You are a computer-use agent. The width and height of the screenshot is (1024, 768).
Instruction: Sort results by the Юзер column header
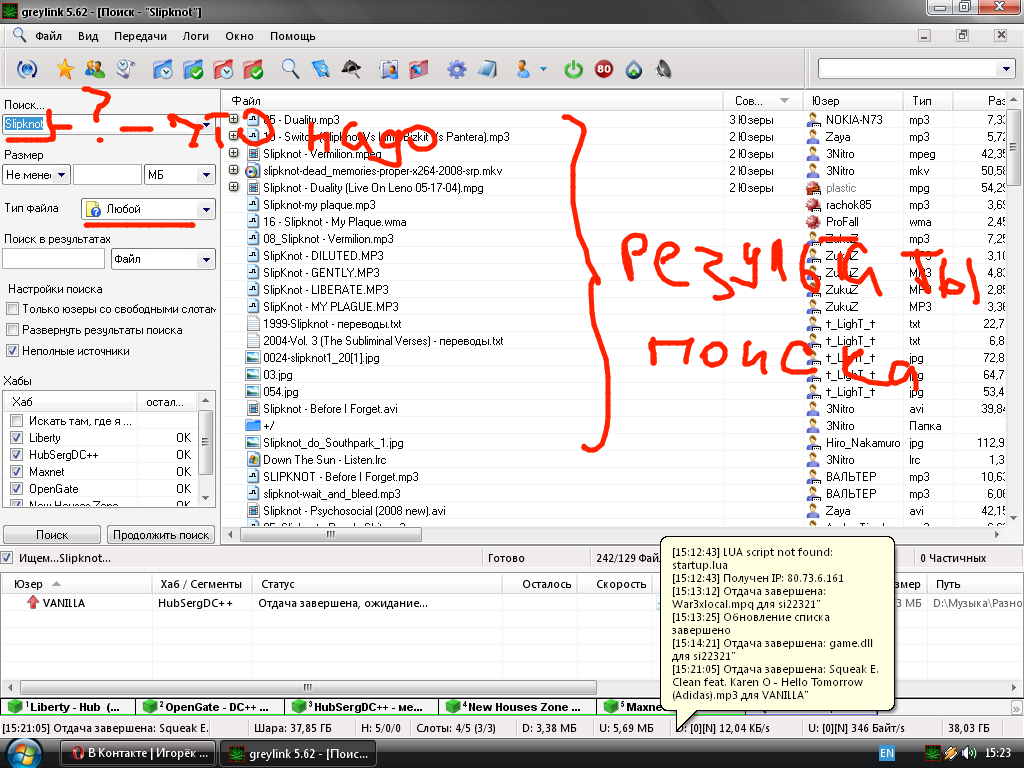[853, 101]
